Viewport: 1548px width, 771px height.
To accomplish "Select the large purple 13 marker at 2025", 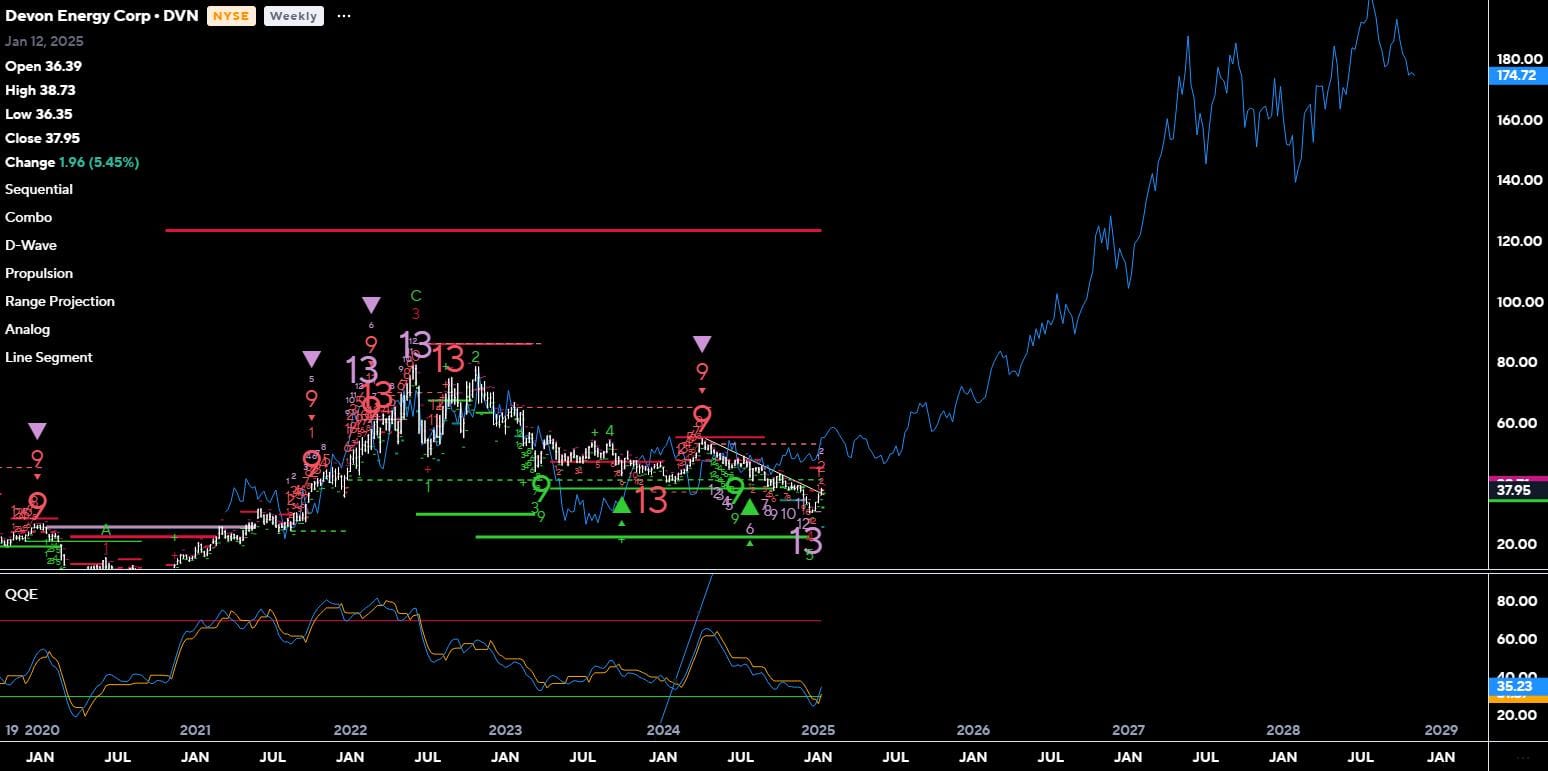I will click(x=806, y=541).
